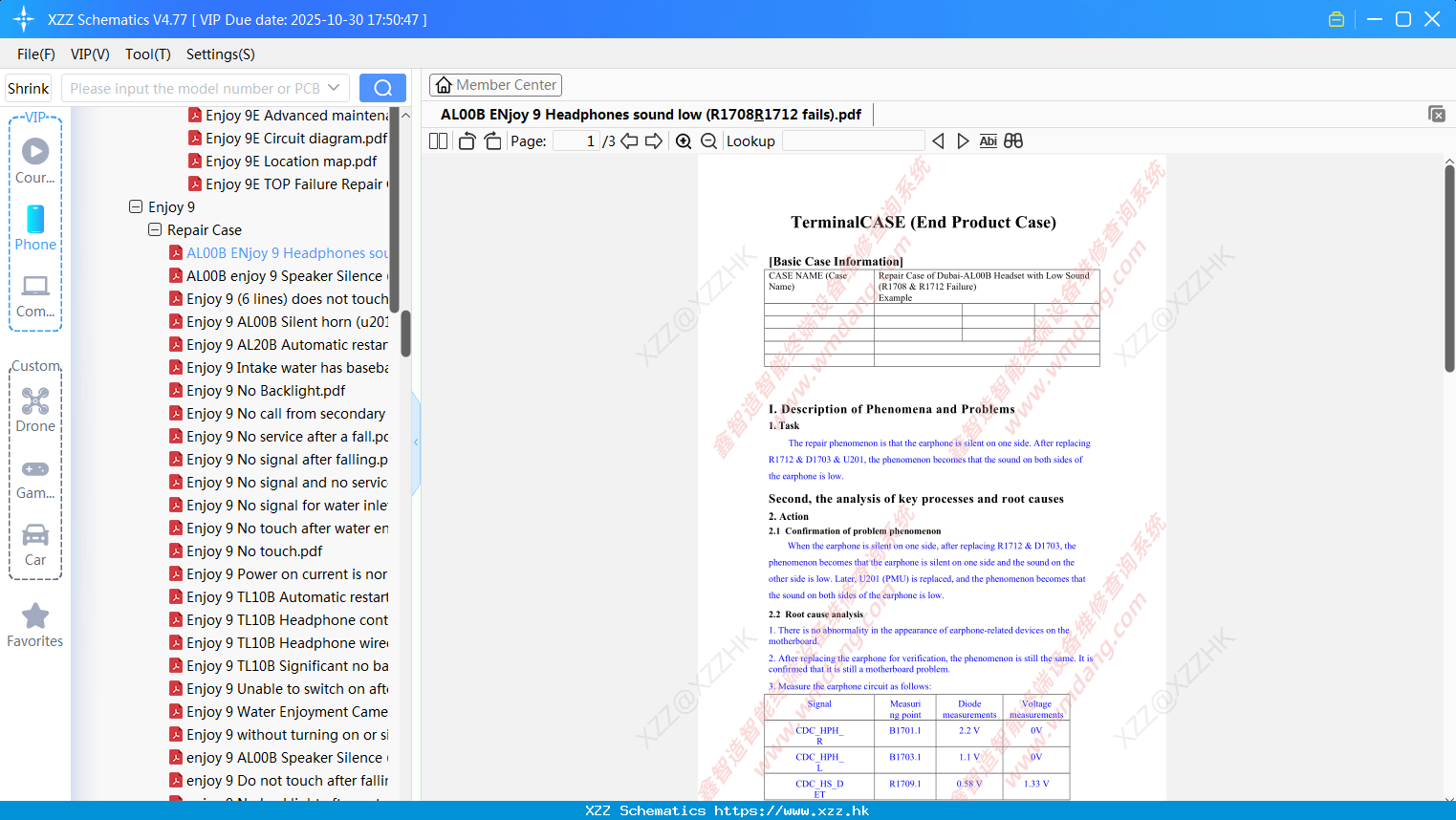Screen dimensions: 1456x820
Task: Zoom out of the PDF
Action: tap(708, 140)
